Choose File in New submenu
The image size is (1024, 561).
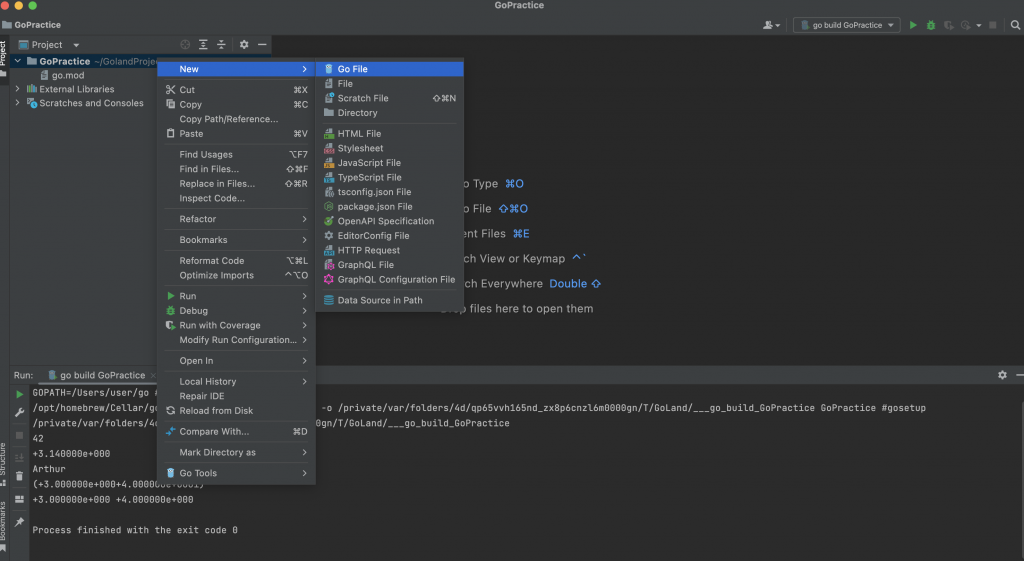(389, 84)
